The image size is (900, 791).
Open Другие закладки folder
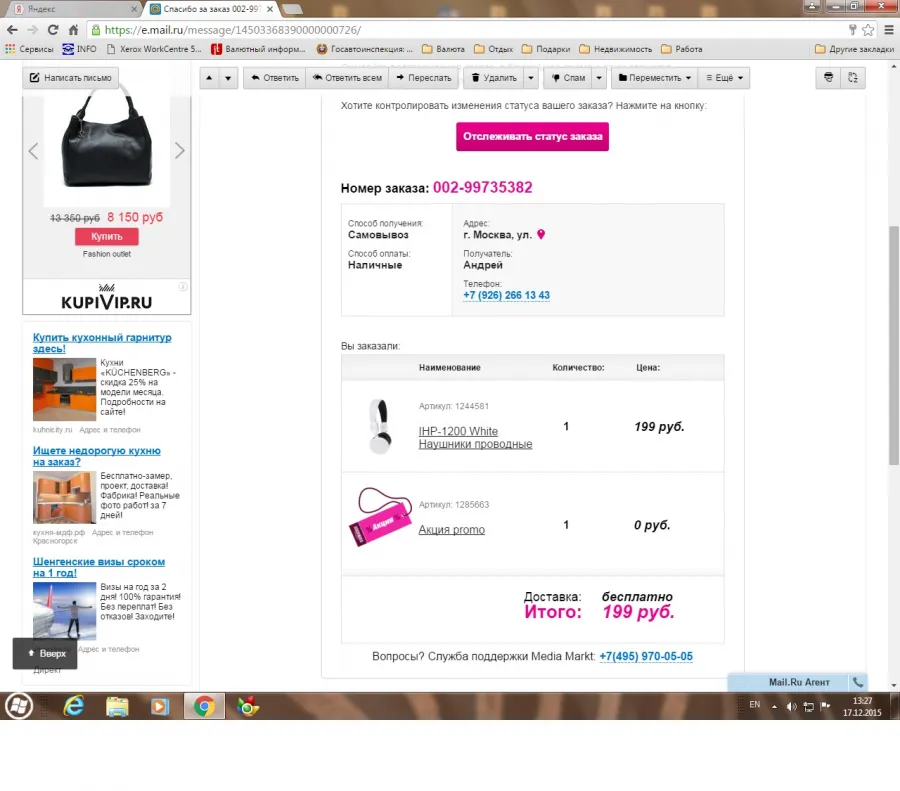[855, 49]
